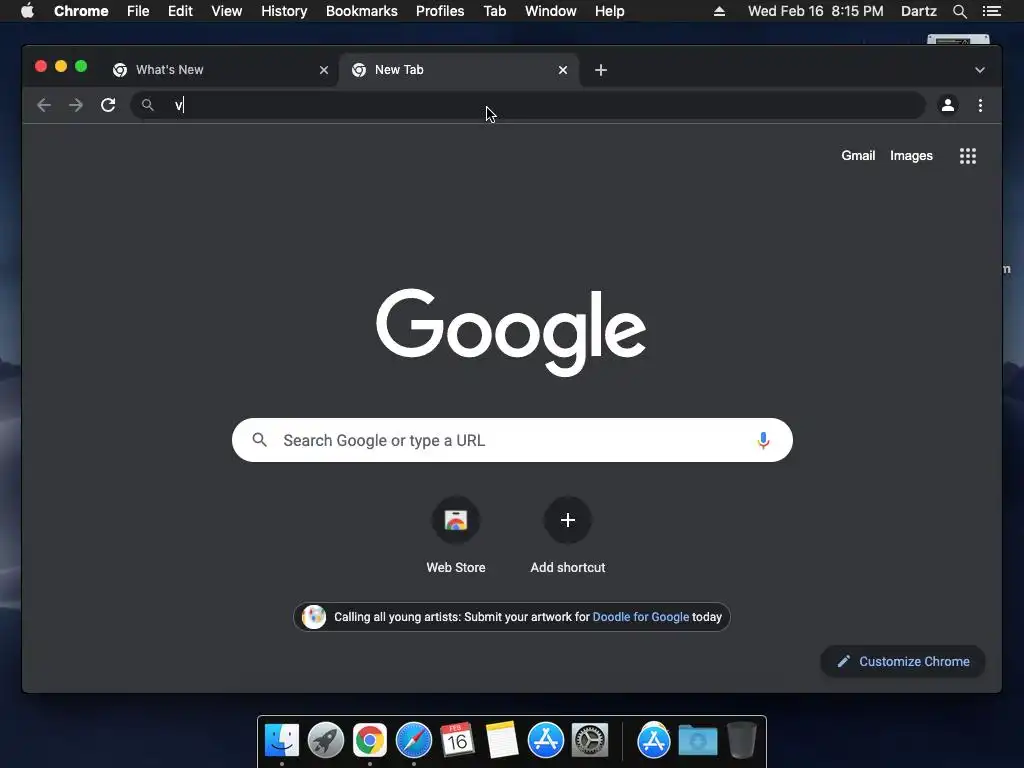Viewport: 1024px width, 768px height.
Task: Open System Preferences from the Dock
Action: [590, 740]
